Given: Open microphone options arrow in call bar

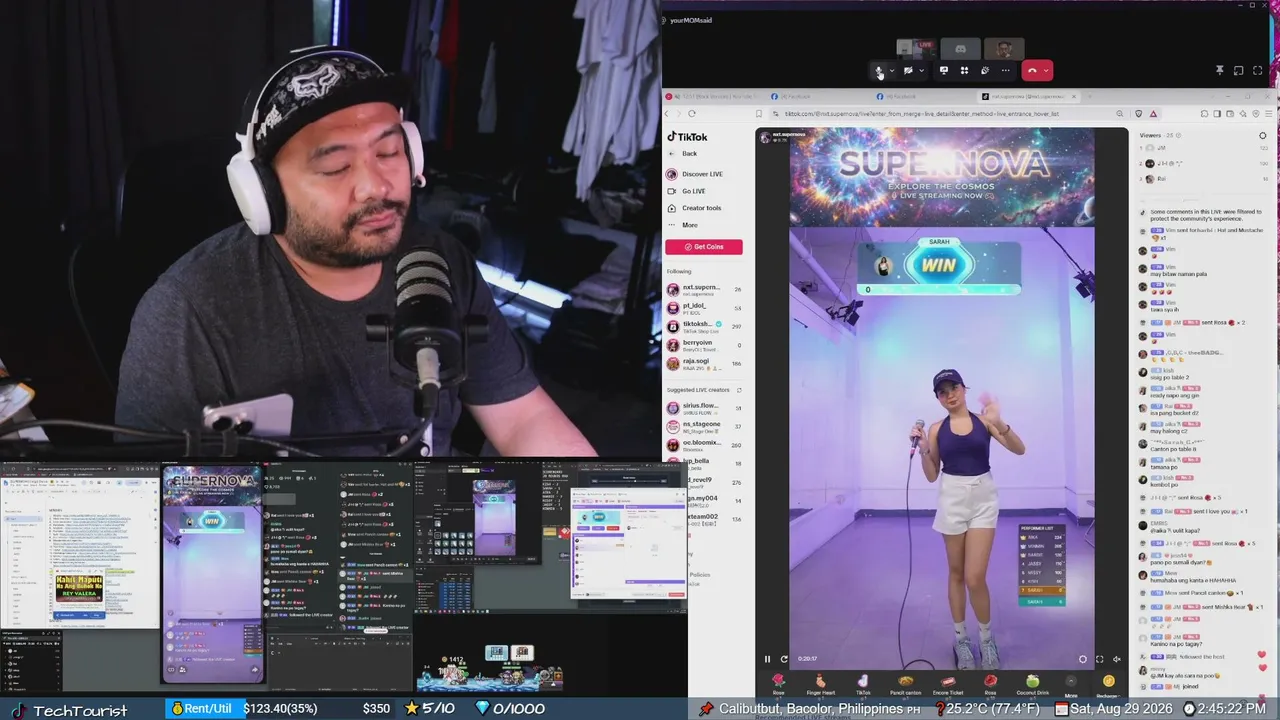Looking at the screenshot, I should click(891, 71).
